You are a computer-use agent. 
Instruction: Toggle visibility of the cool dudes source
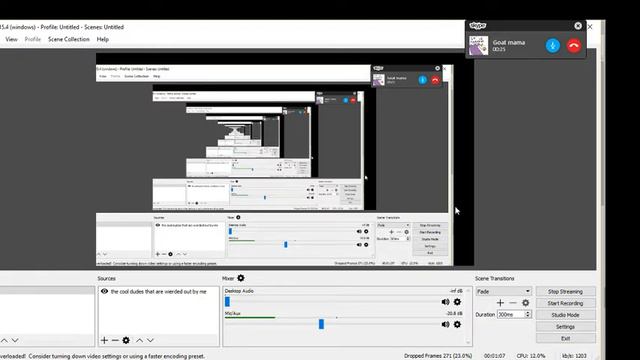point(104,291)
